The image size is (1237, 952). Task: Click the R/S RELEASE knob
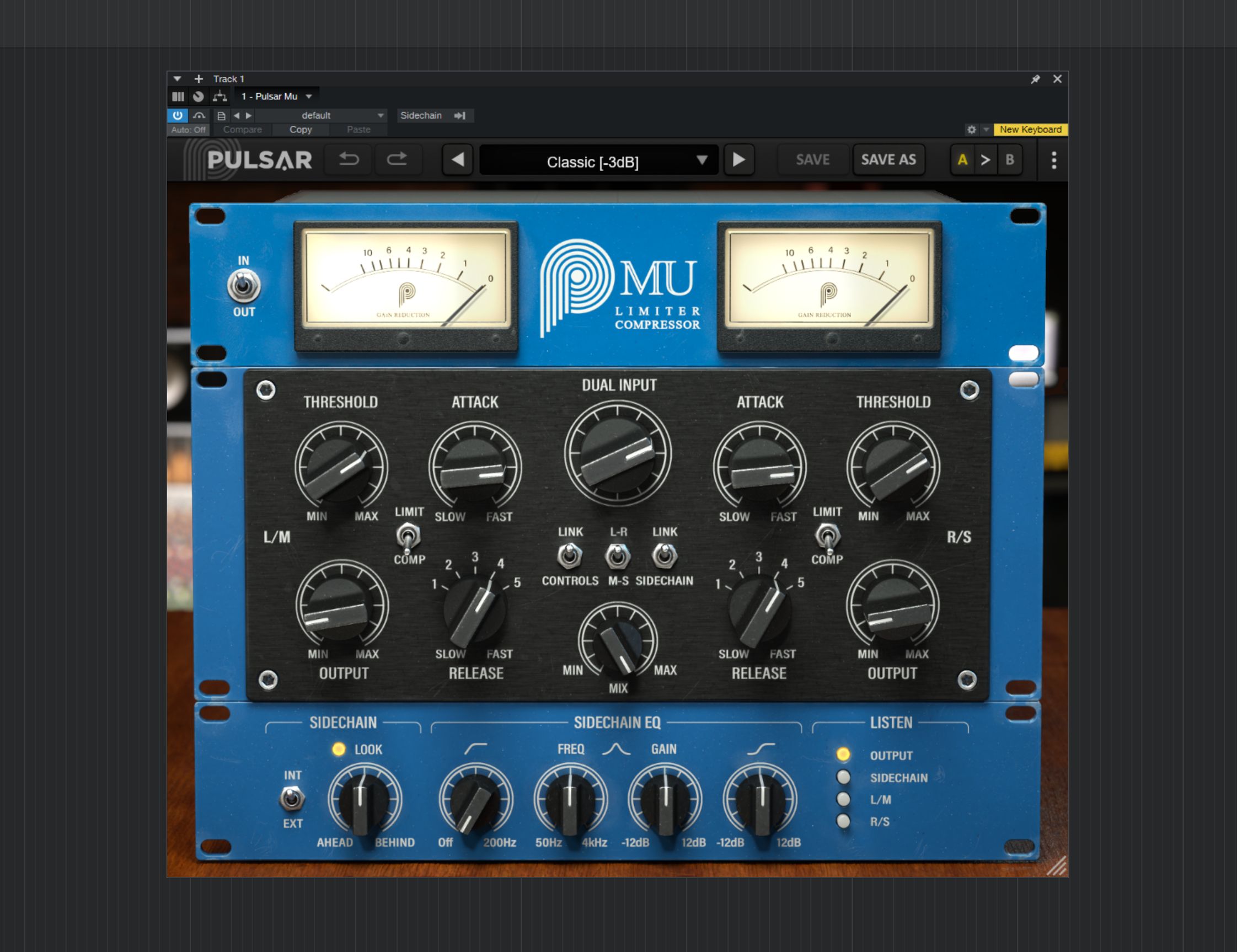[759, 612]
